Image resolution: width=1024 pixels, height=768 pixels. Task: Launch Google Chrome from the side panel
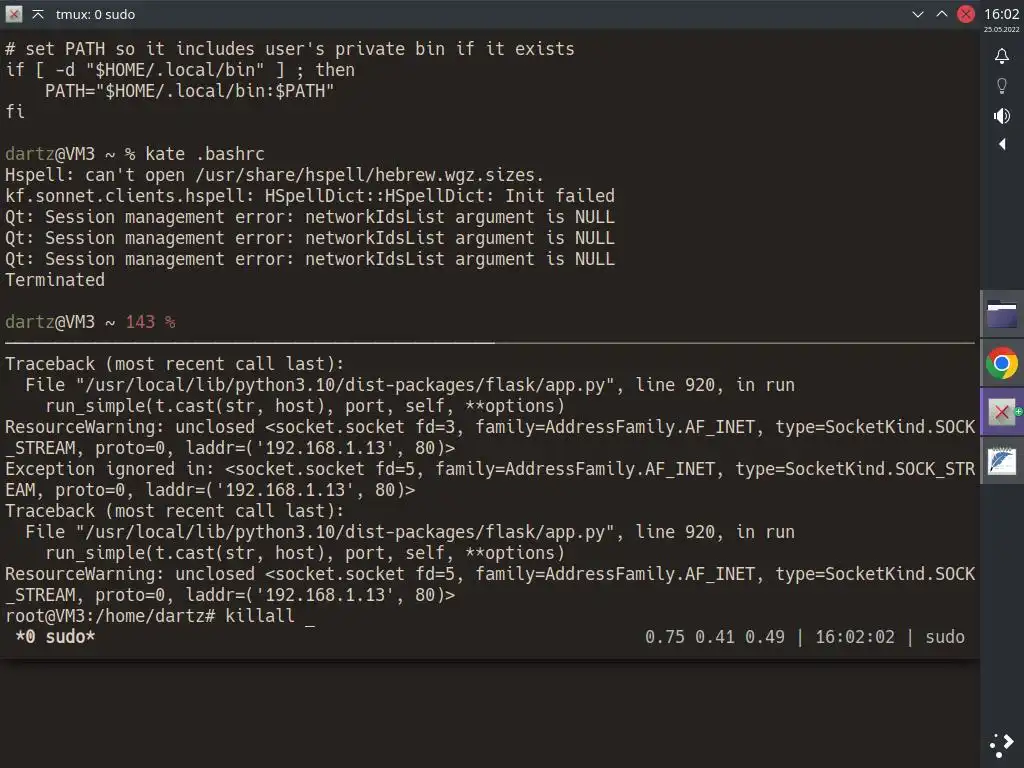click(x=1002, y=363)
